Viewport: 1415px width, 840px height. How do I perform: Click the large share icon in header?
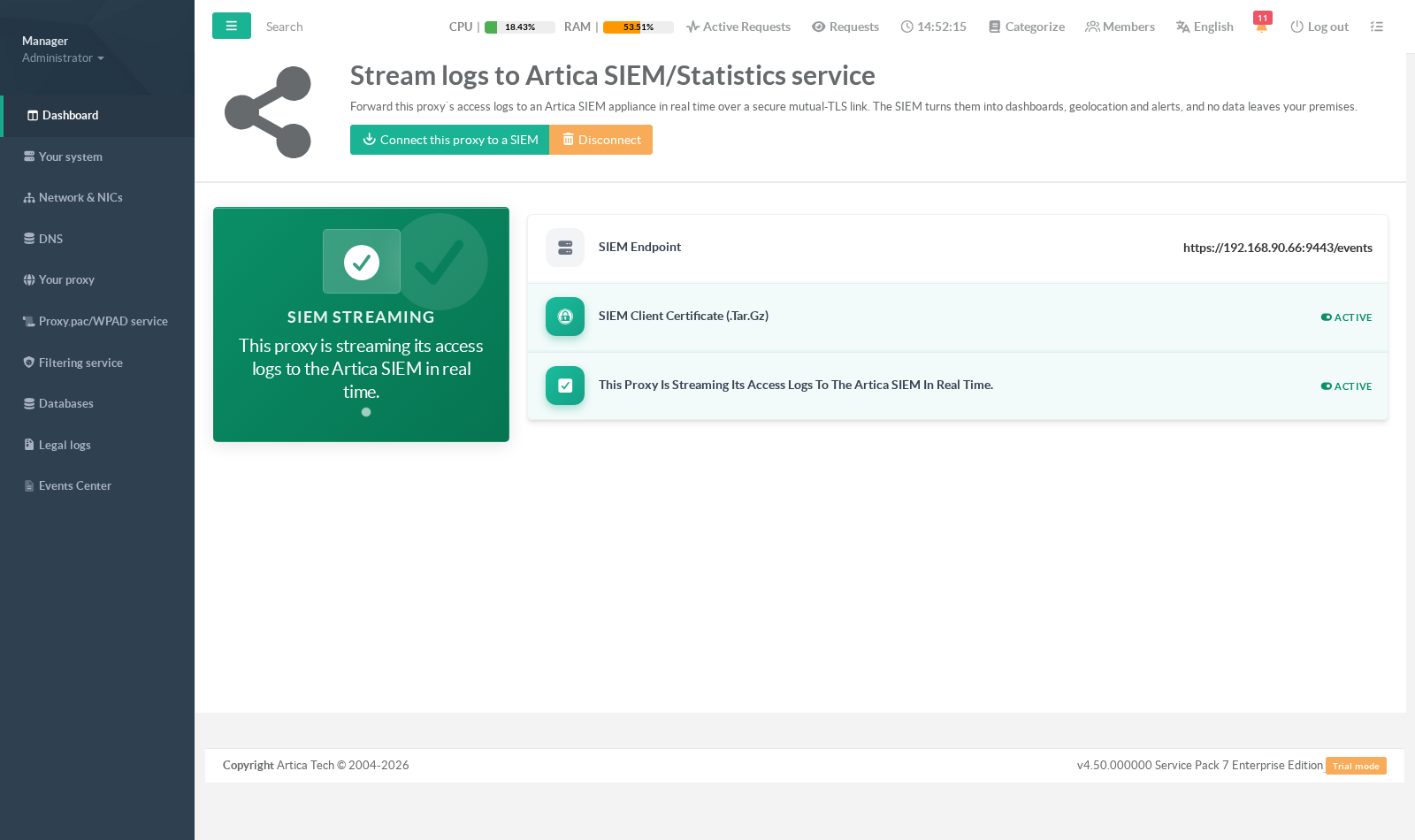[x=268, y=112]
